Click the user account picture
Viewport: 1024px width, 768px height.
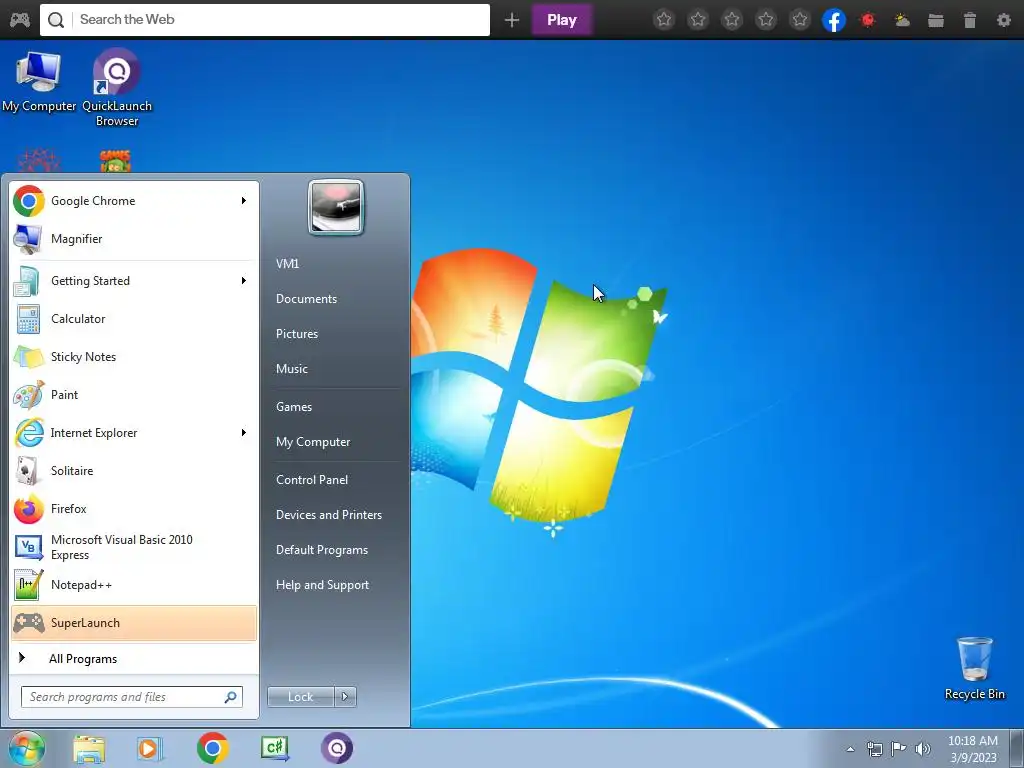[336, 207]
